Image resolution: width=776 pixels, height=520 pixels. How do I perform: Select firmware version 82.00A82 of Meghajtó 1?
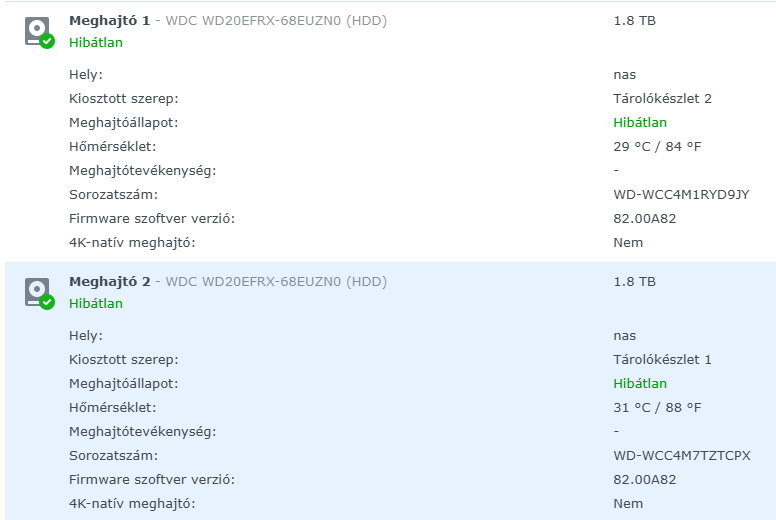pos(644,218)
